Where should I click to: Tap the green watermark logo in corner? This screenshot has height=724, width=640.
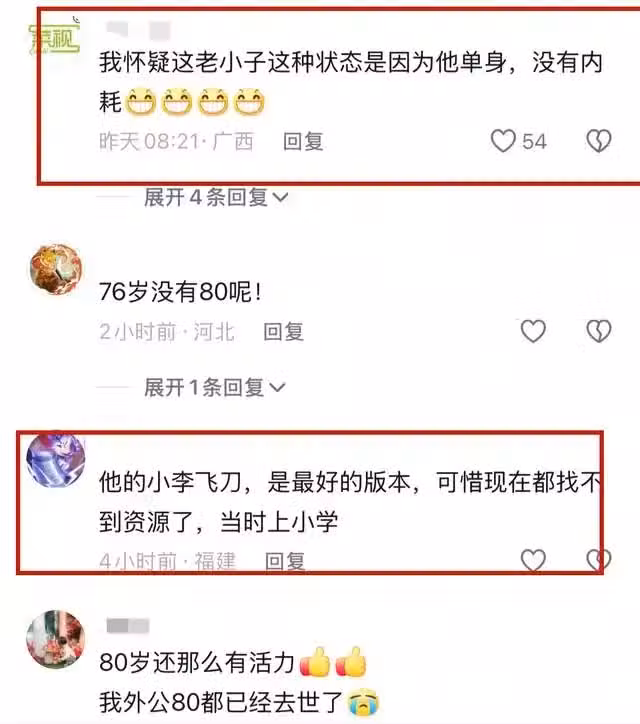(x=54, y=38)
